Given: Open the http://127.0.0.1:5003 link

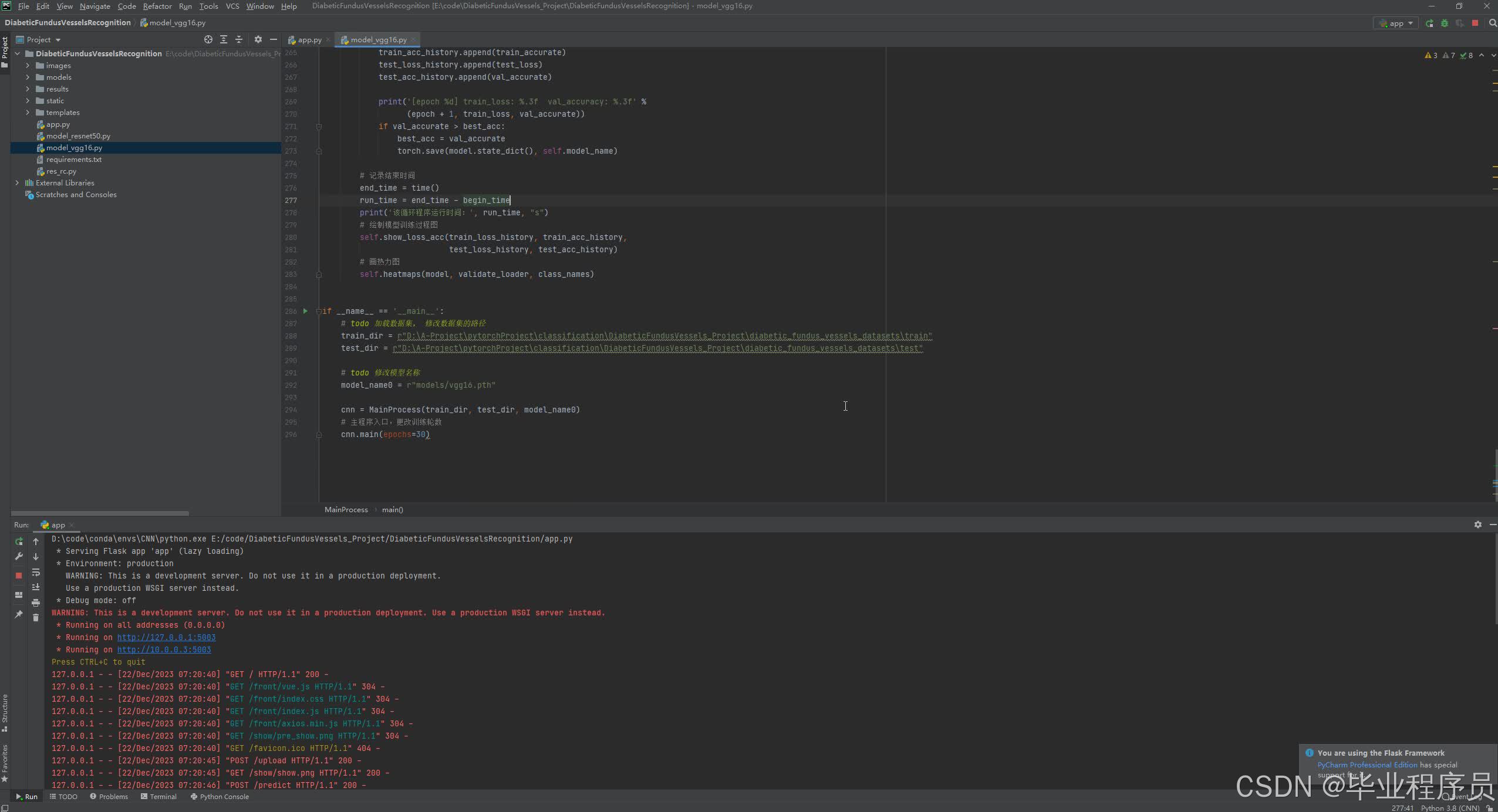Looking at the screenshot, I should pyautogui.click(x=166, y=637).
